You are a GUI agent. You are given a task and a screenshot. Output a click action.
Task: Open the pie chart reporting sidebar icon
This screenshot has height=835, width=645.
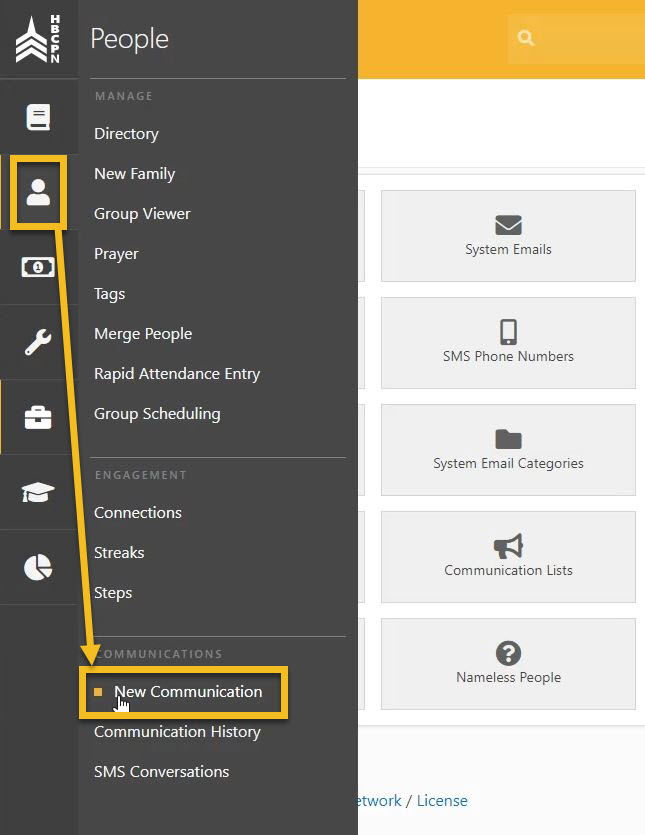pos(38,567)
